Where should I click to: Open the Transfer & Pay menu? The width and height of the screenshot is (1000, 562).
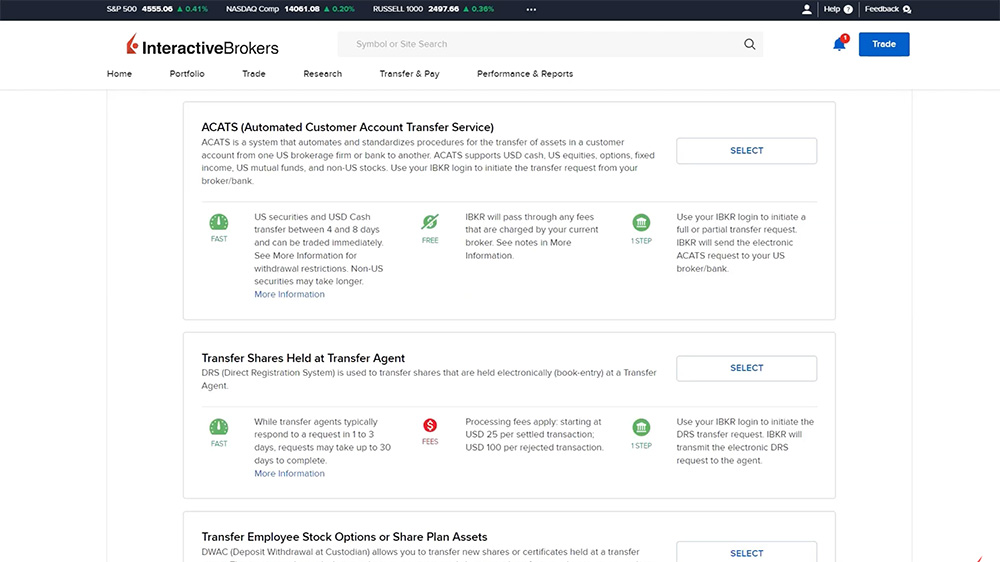tap(409, 74)
